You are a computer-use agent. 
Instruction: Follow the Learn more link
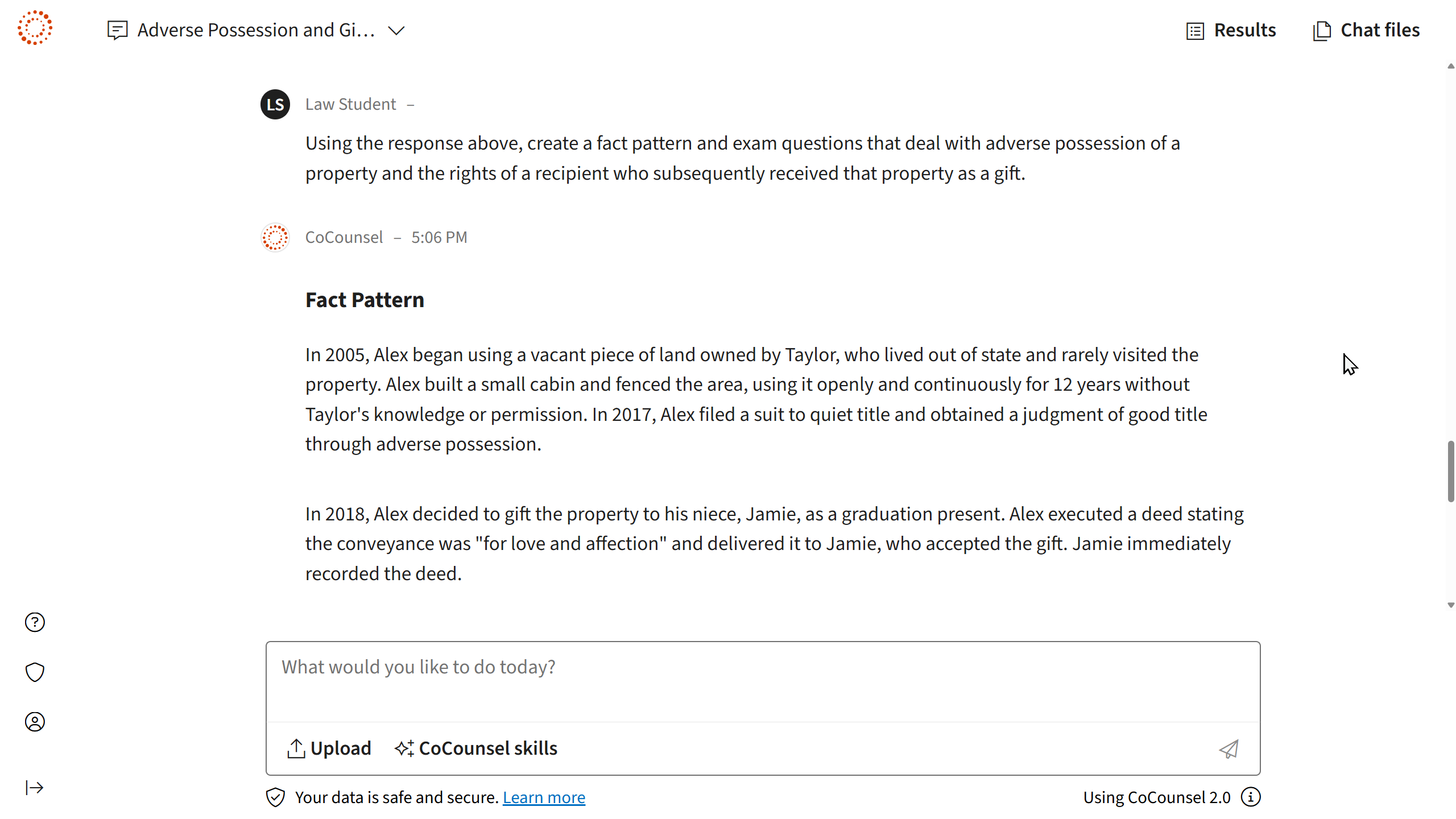pos(544,797)
